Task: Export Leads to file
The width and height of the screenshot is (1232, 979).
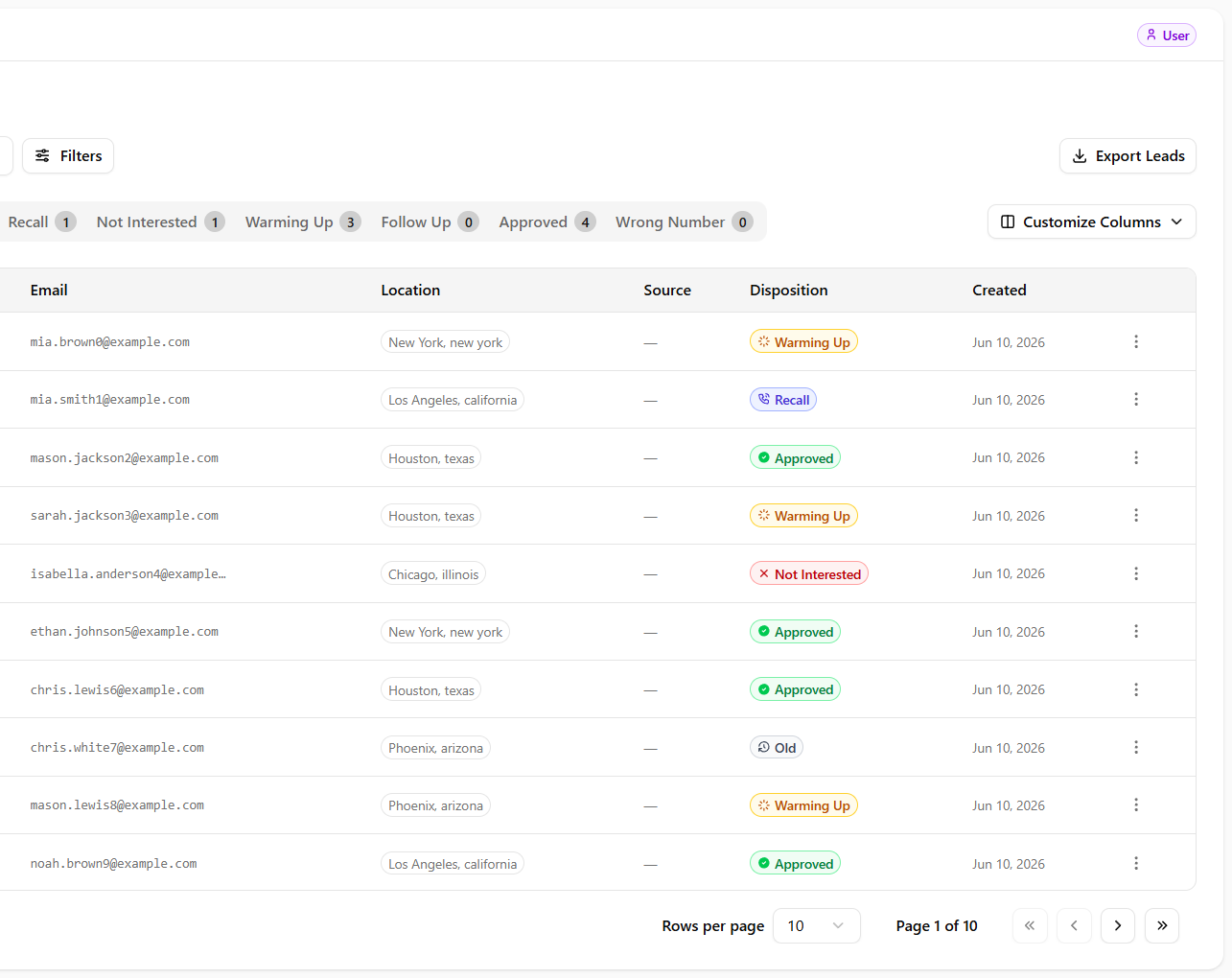Action: point(1127,155)
